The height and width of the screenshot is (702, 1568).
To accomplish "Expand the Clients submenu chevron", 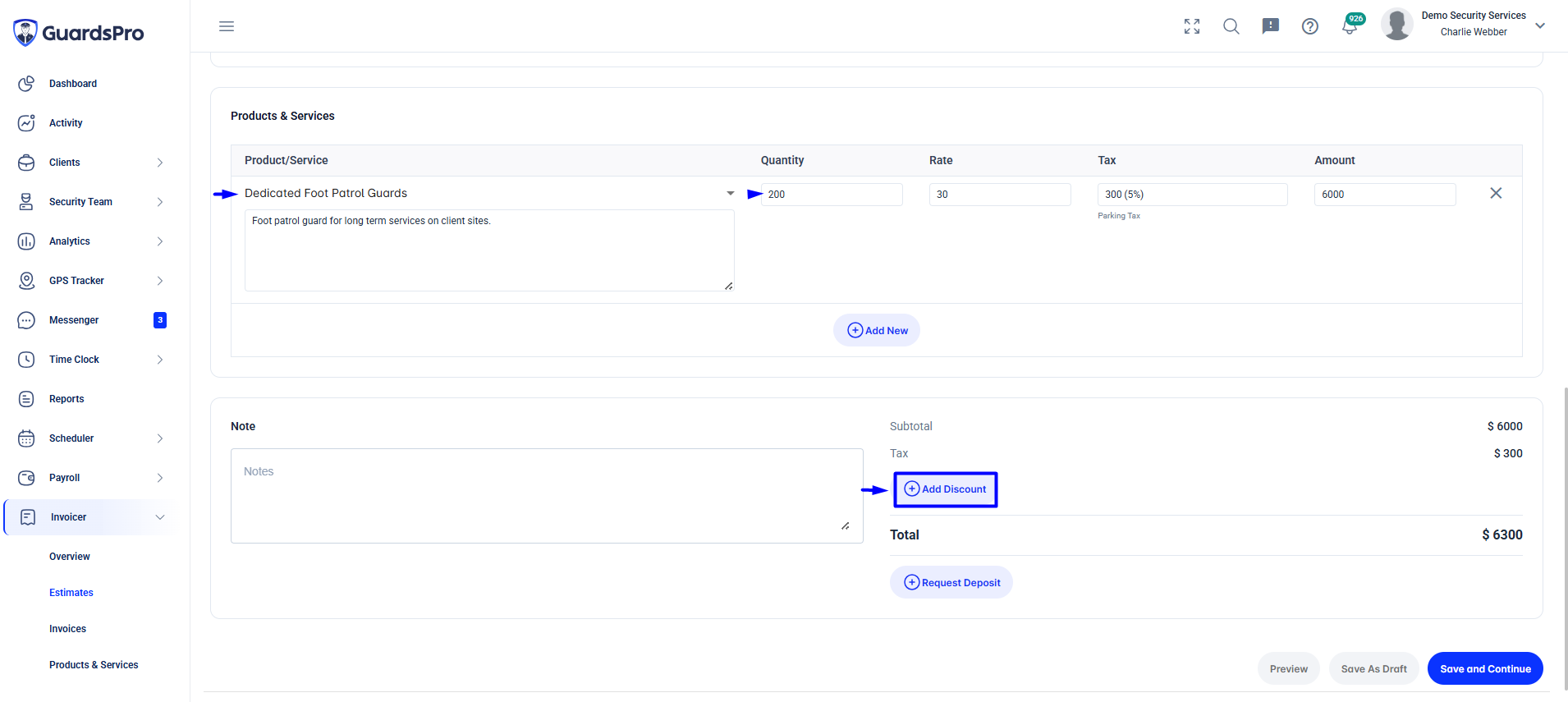I will tap(160, 163).
